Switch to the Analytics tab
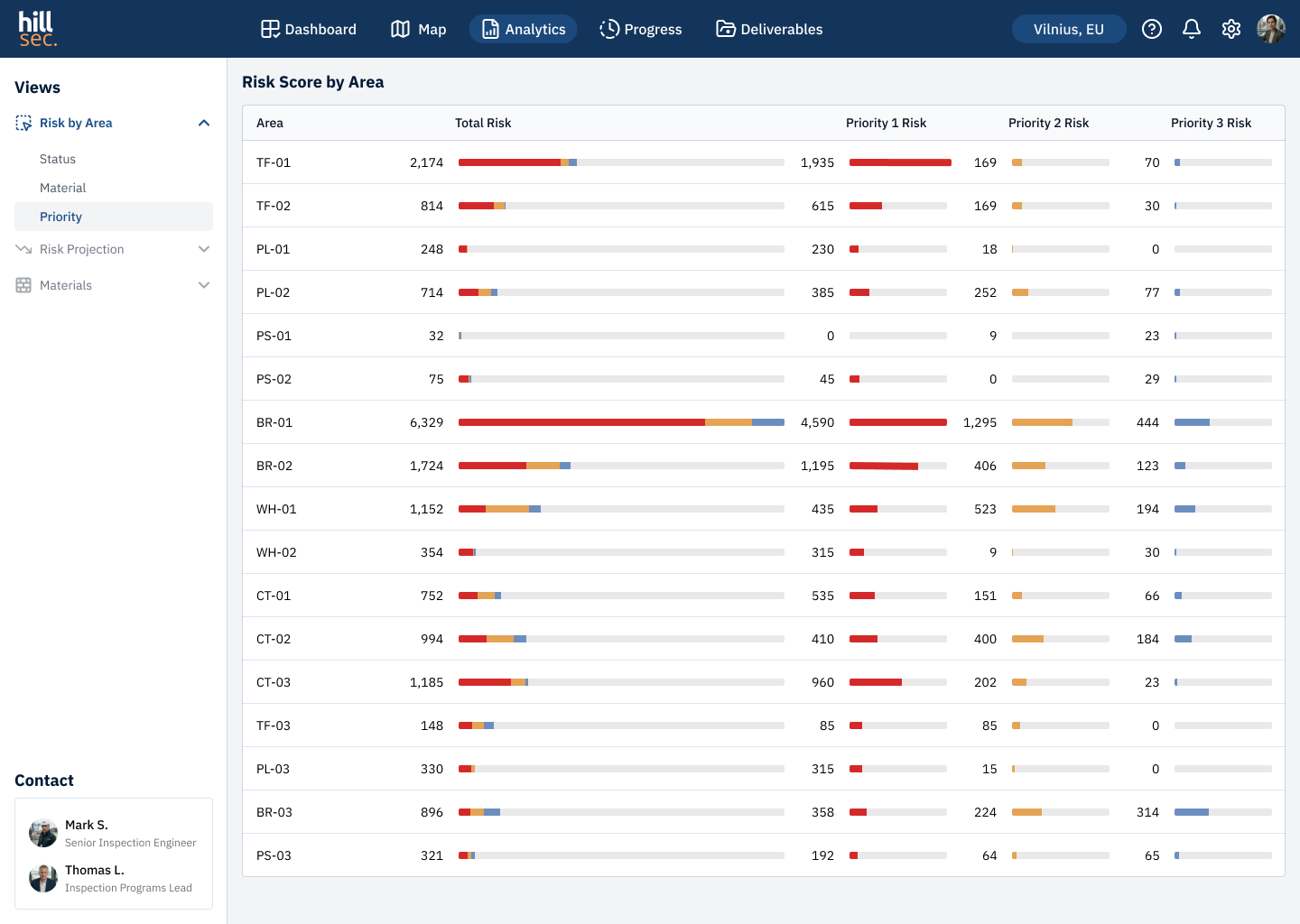1300x924 pixels. coord(523,29)
